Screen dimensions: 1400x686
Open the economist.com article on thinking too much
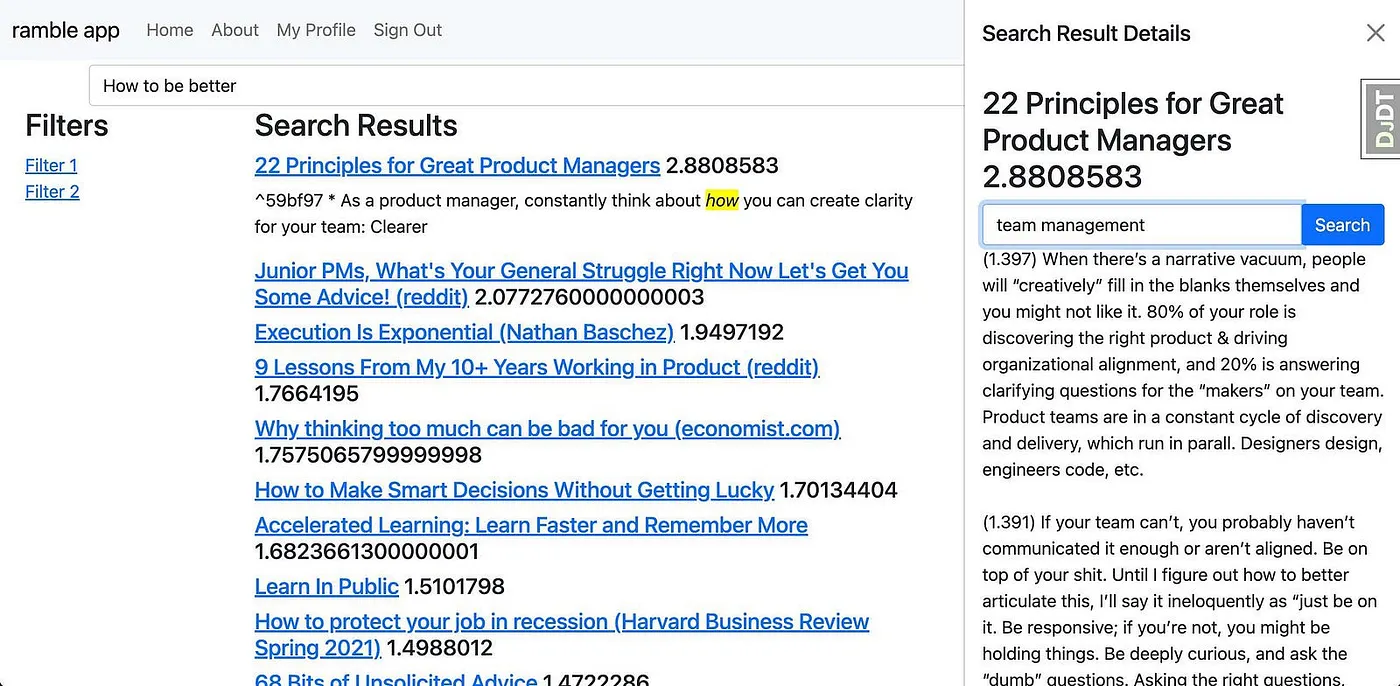click(x=547, y=428)
